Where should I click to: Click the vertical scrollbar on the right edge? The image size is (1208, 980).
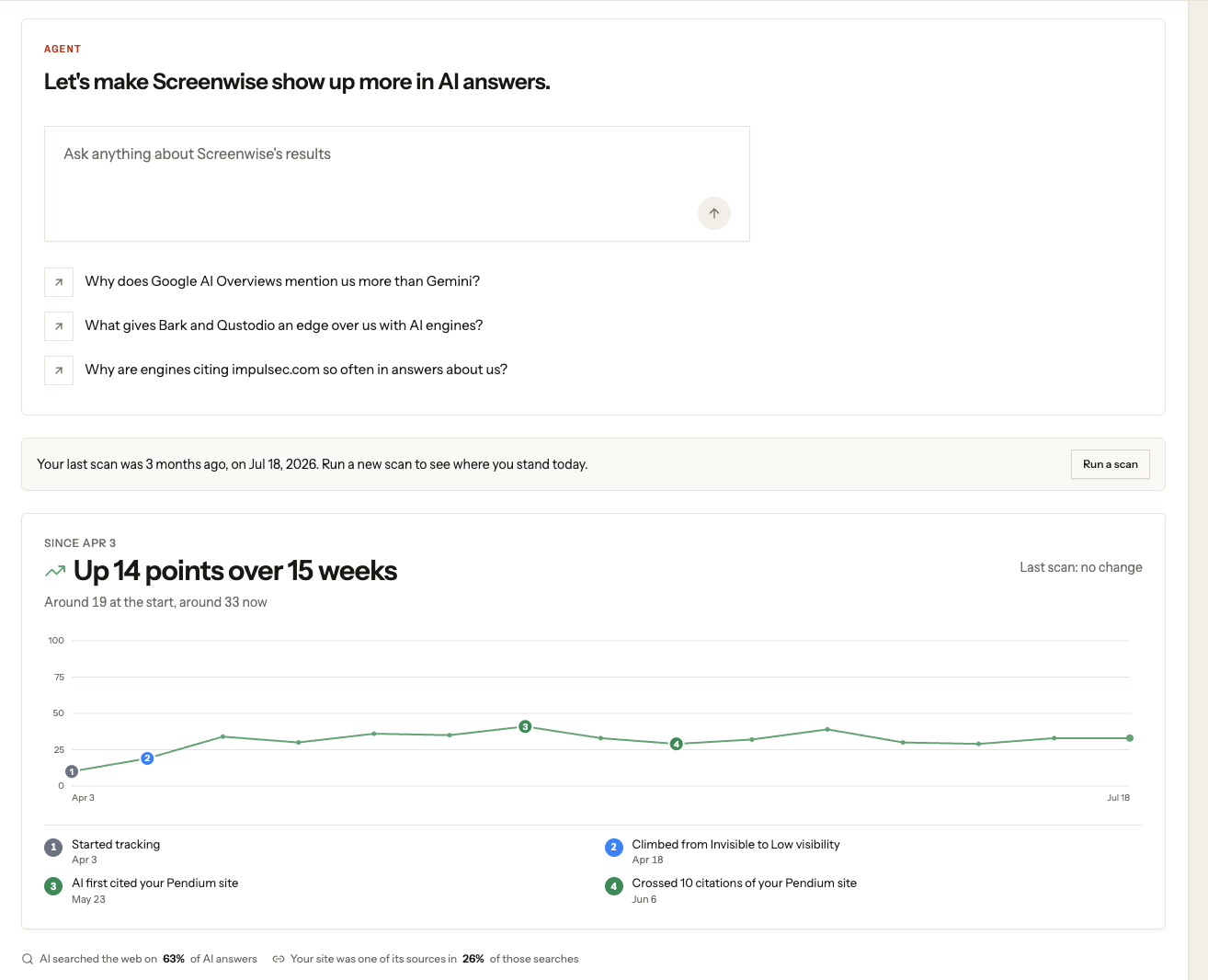pyautogui.click(x=1198, y=490)
